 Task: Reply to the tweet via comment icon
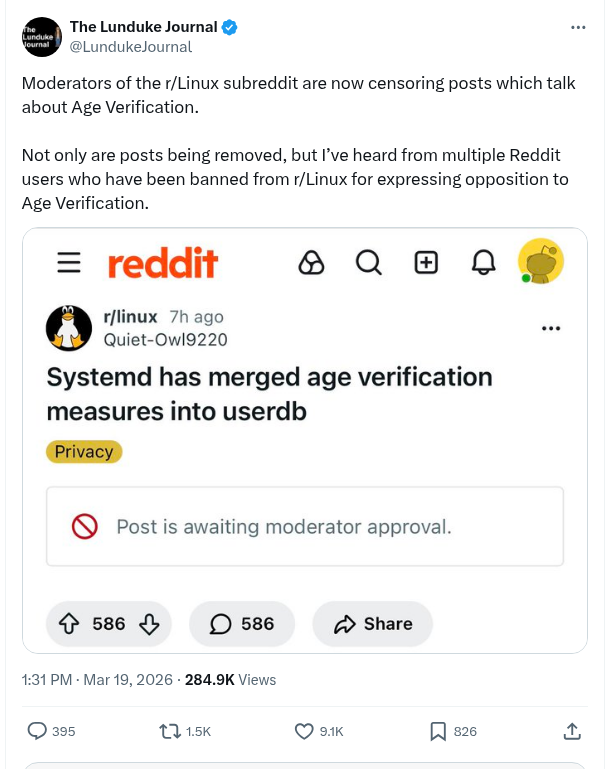pos(37,731)
